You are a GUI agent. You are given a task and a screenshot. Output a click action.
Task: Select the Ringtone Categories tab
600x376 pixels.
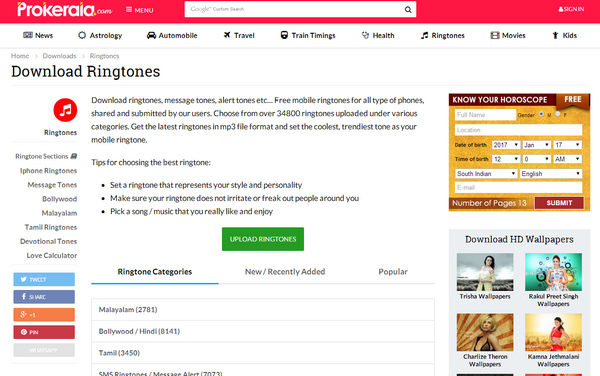pyautogui.click(x=155, y=272)
